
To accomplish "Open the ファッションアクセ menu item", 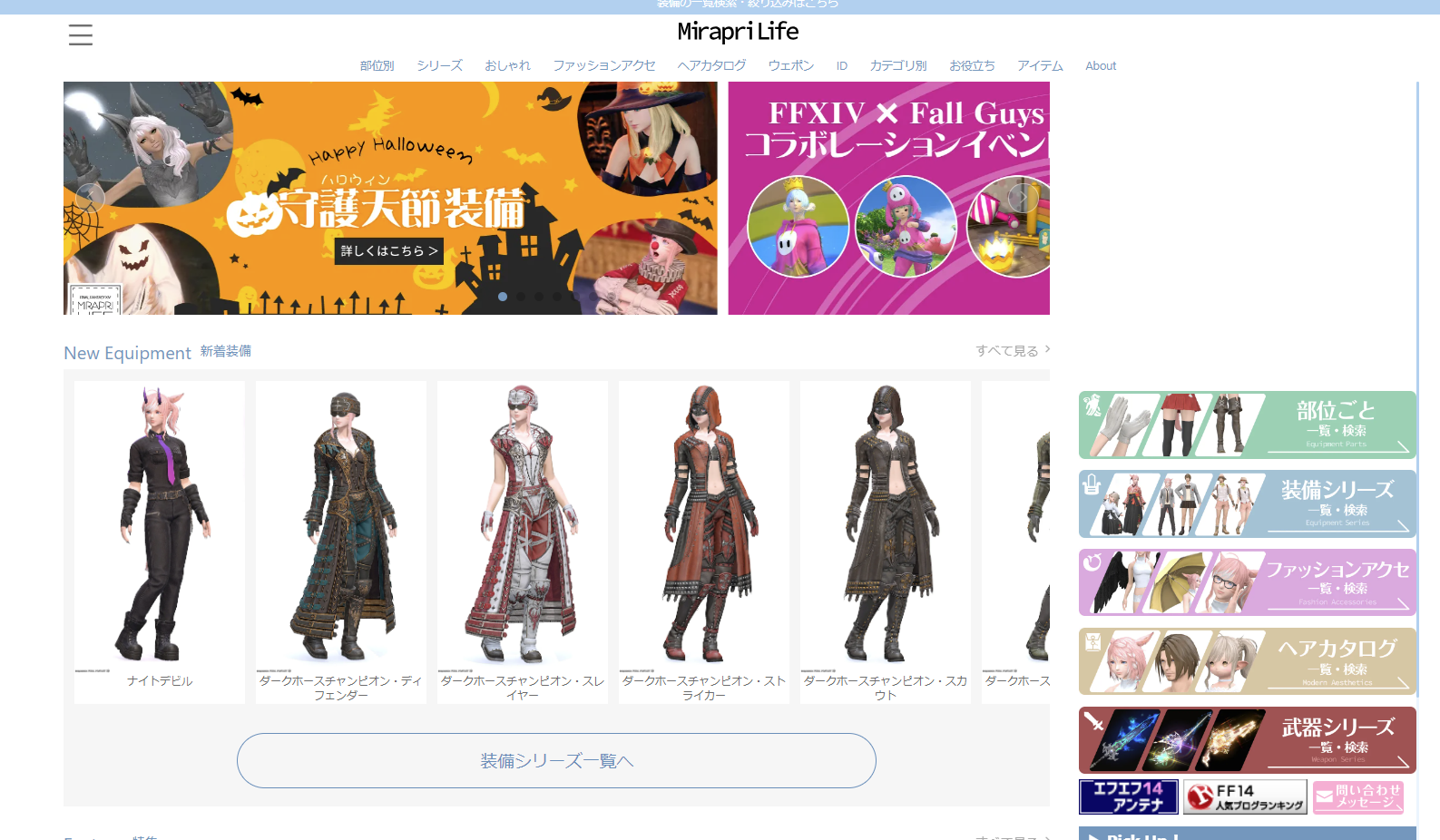I will 603,66.
